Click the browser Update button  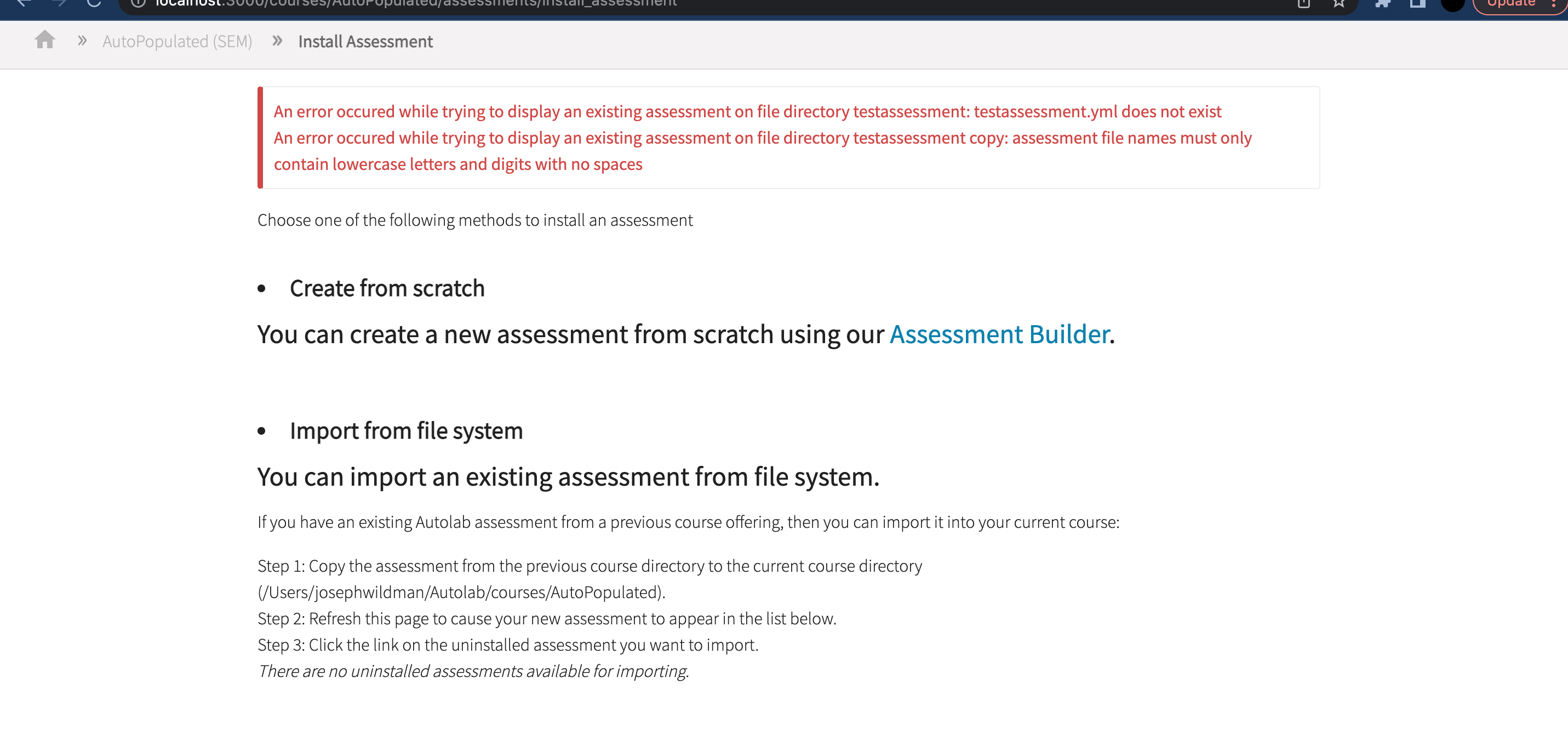pyautogui.click(x=1511, y=3)
